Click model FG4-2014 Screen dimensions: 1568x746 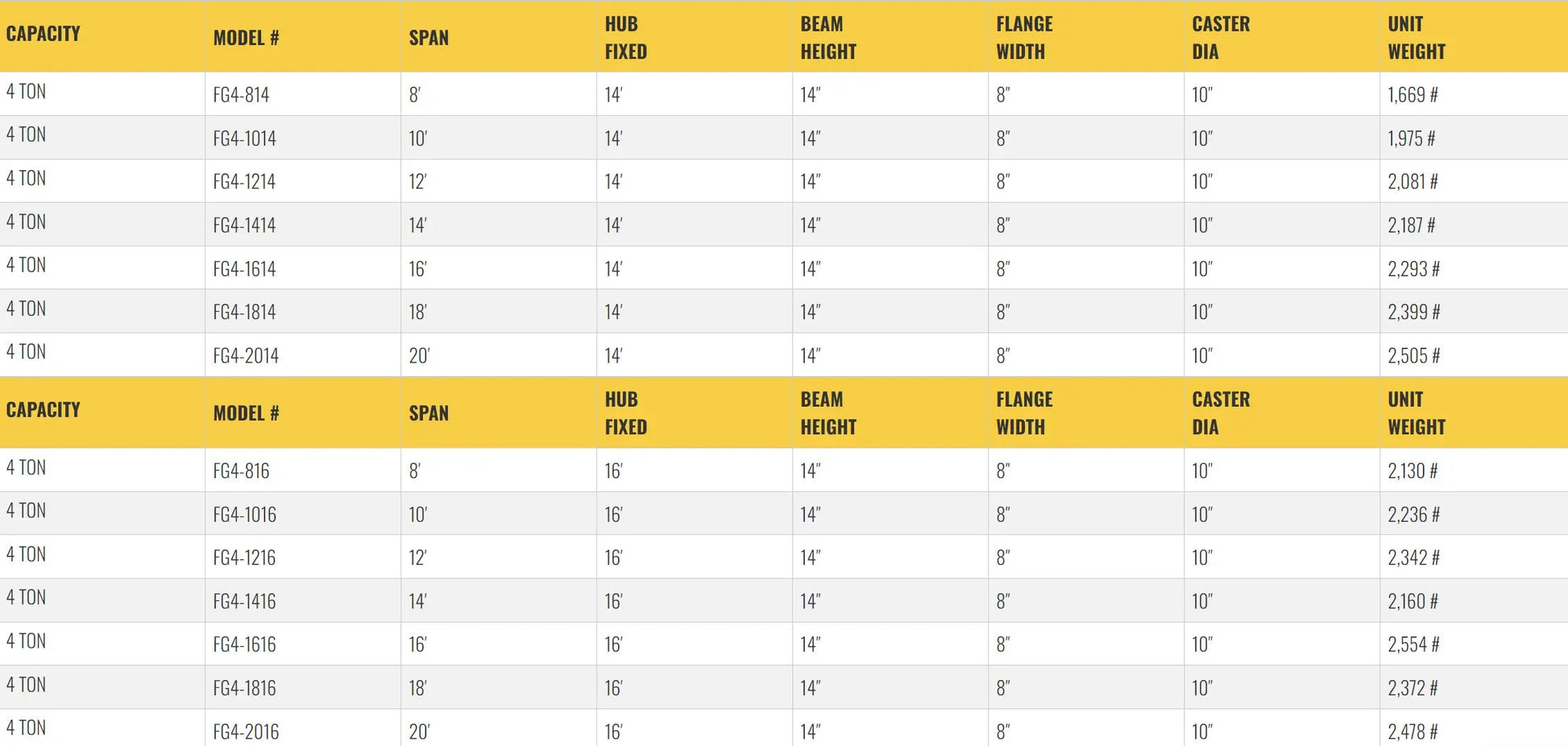click(x=246, y=356)
